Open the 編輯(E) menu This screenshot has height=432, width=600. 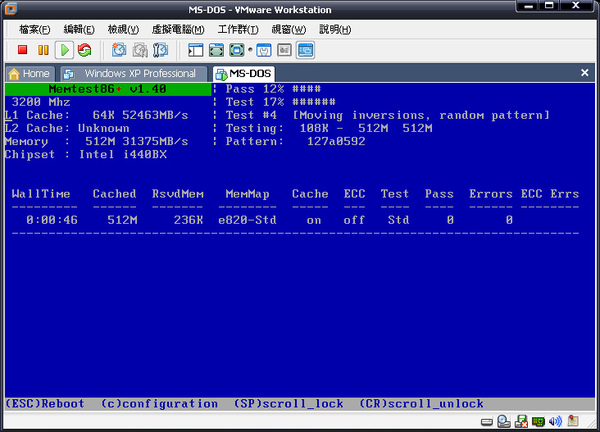tap(79, 29)
